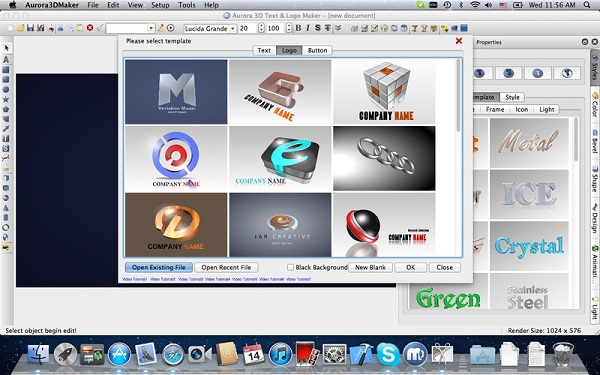Viewport: 600px width, 375px height.
Task: Choose the arrow line shape tool
Action: click(6, 129)
